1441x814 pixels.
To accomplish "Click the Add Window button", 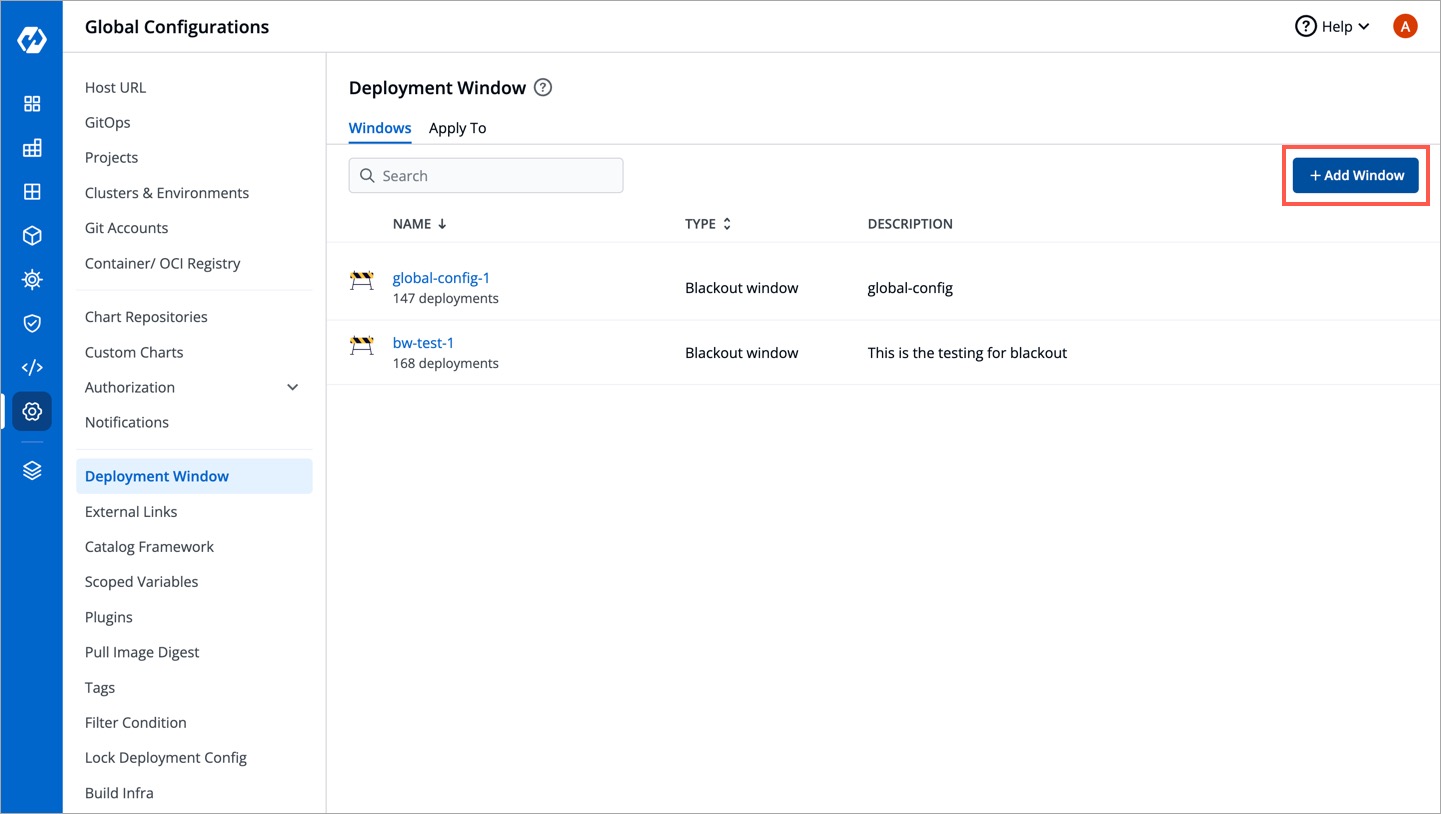I will 1355,174.
